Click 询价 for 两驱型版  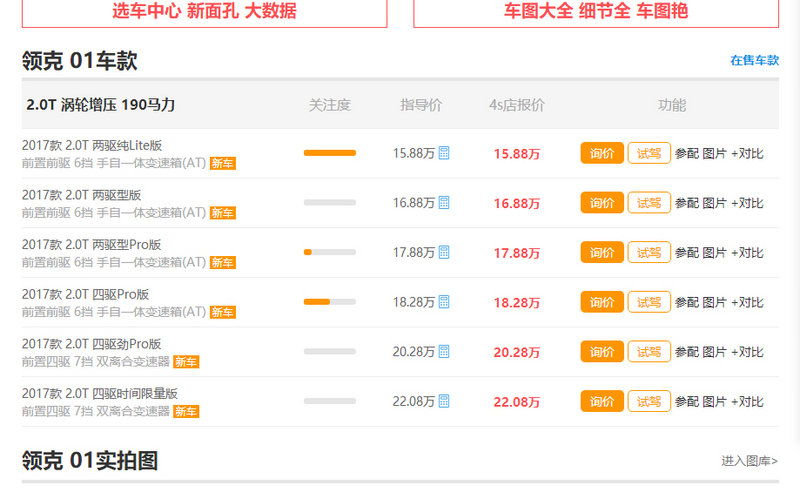click(x=602, y=203)
